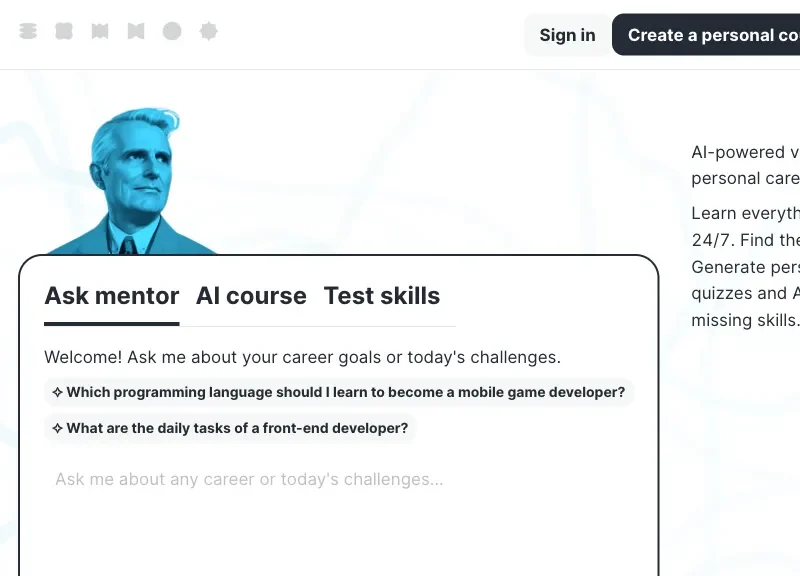Open the AI course tab
800x576 pixels.
pos(251,296)
